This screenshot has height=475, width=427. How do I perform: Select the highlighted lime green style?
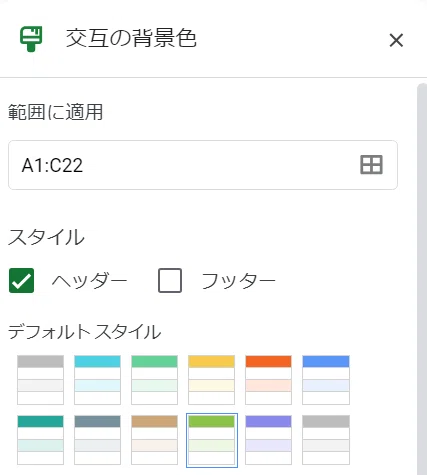coord(212,440)
